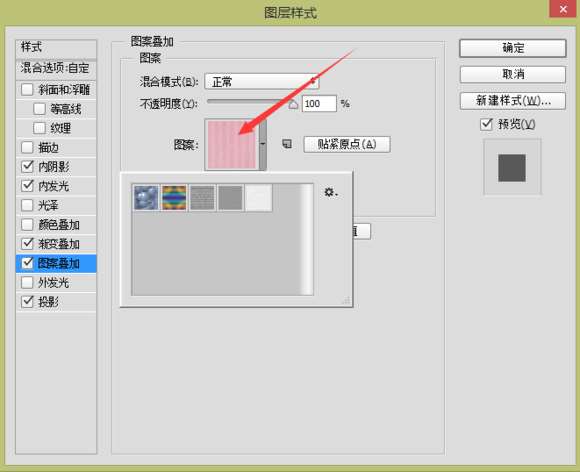Select the solid gray pattern thumbnail
Image resolution: width=580 pixels, height=472 pixels.
coord(230,198)
